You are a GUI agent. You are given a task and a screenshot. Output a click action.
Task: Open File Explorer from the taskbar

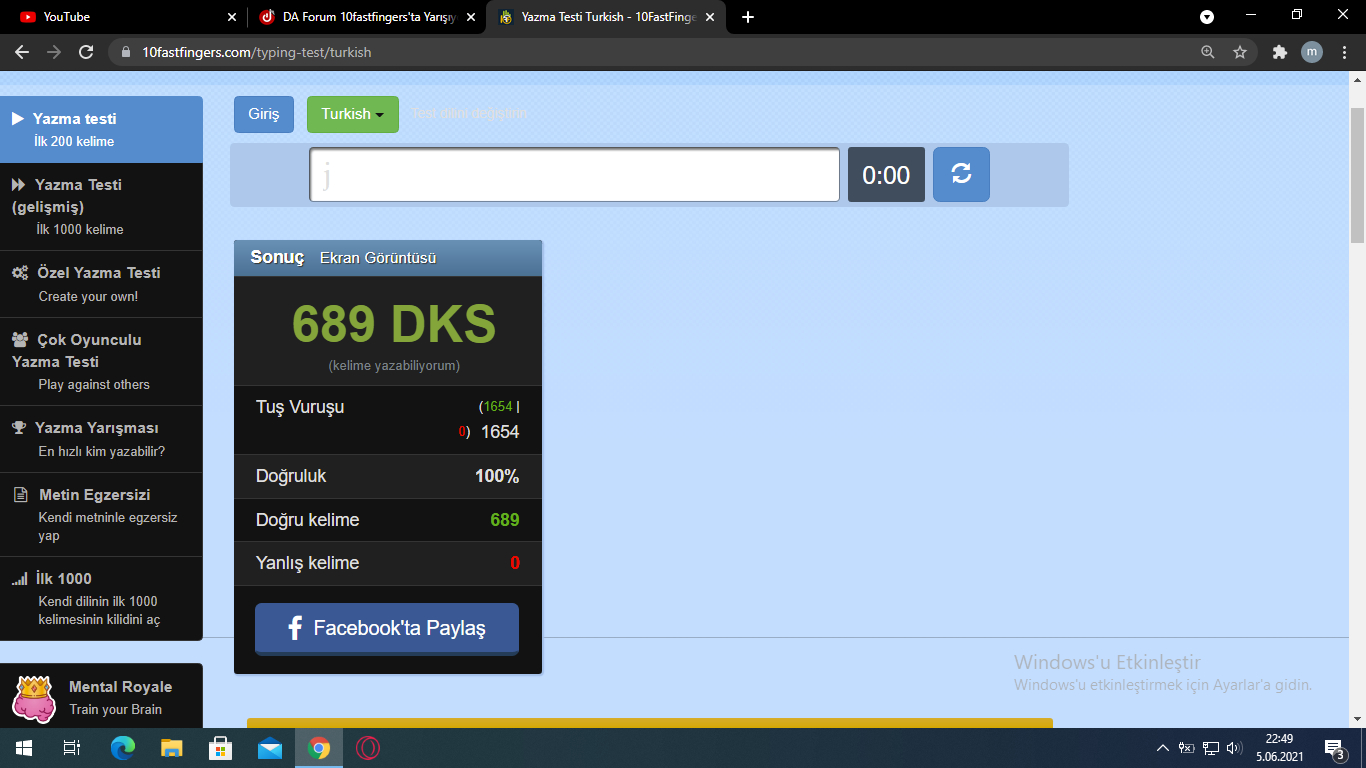[x=172, y=748]
